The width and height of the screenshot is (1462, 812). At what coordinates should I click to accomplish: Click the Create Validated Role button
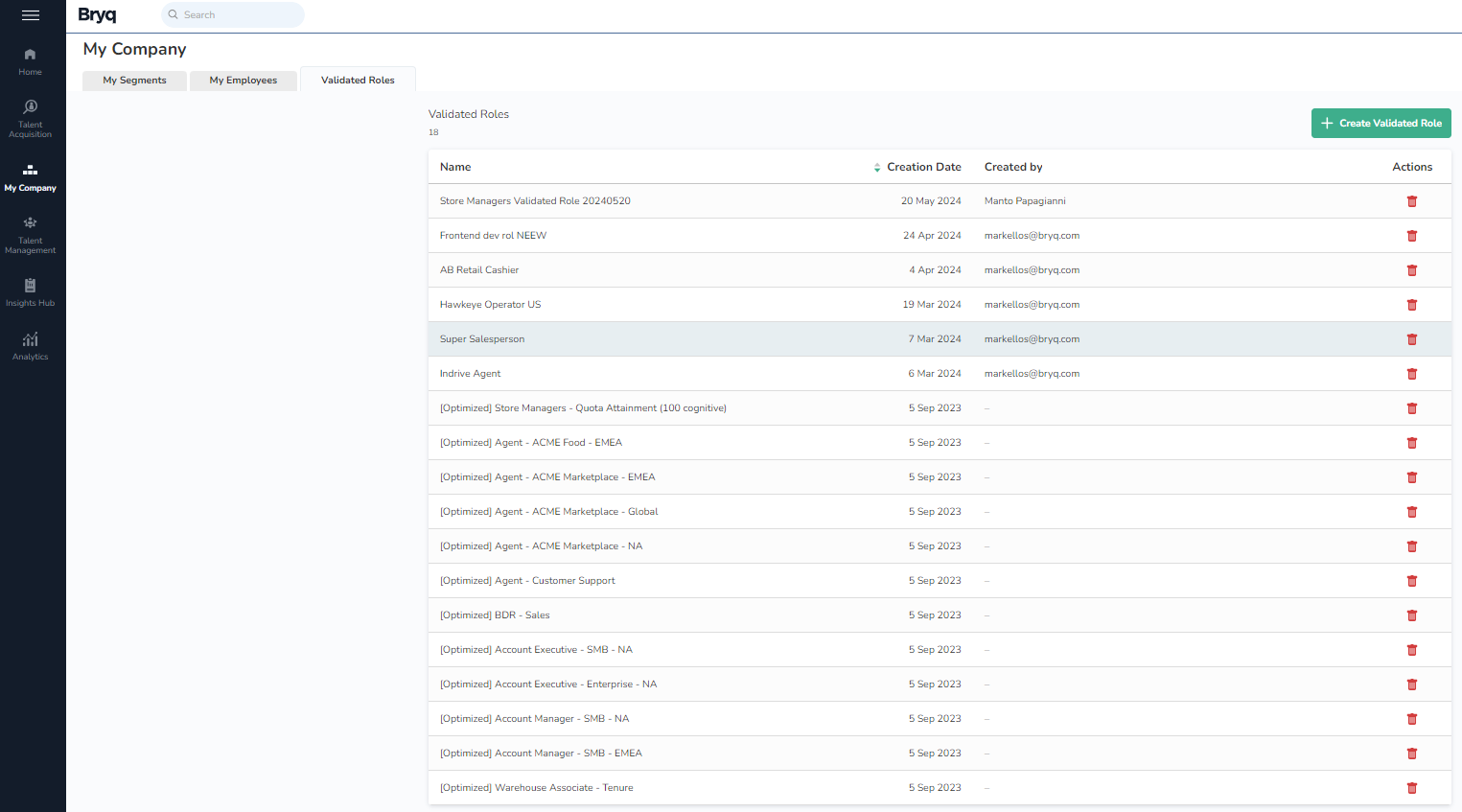point(1381,123)
